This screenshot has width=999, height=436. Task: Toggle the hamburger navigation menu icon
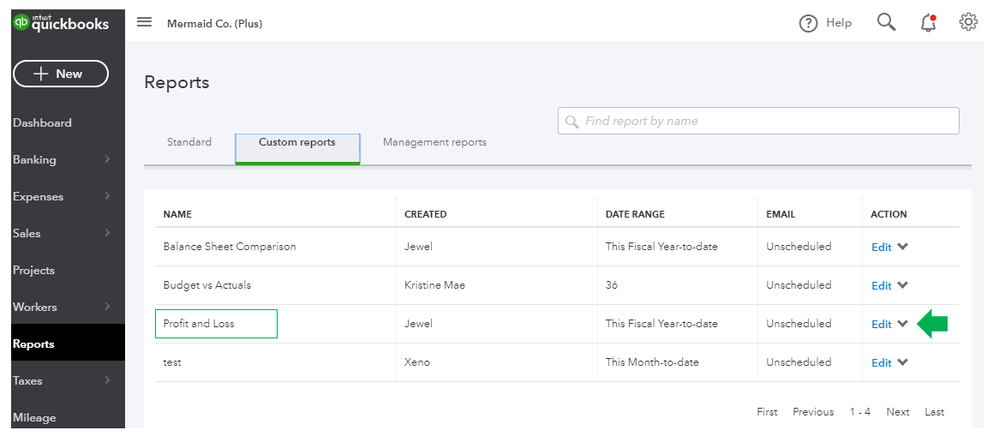coord(144,22)
